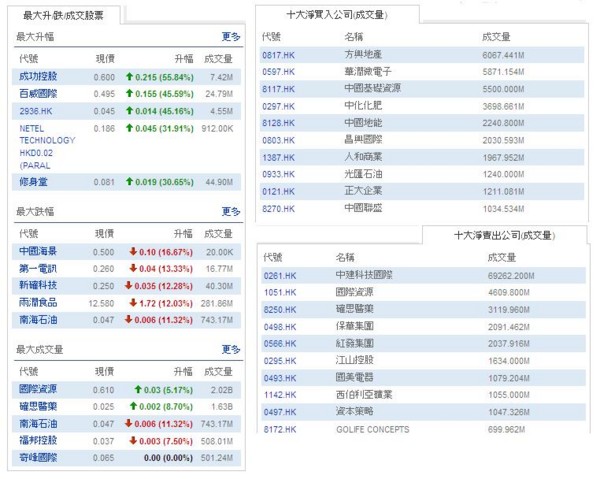Screen dimensions: 600x479
Task: Open stock 雨潤食品 in top losers
Action: pos(38,303)
